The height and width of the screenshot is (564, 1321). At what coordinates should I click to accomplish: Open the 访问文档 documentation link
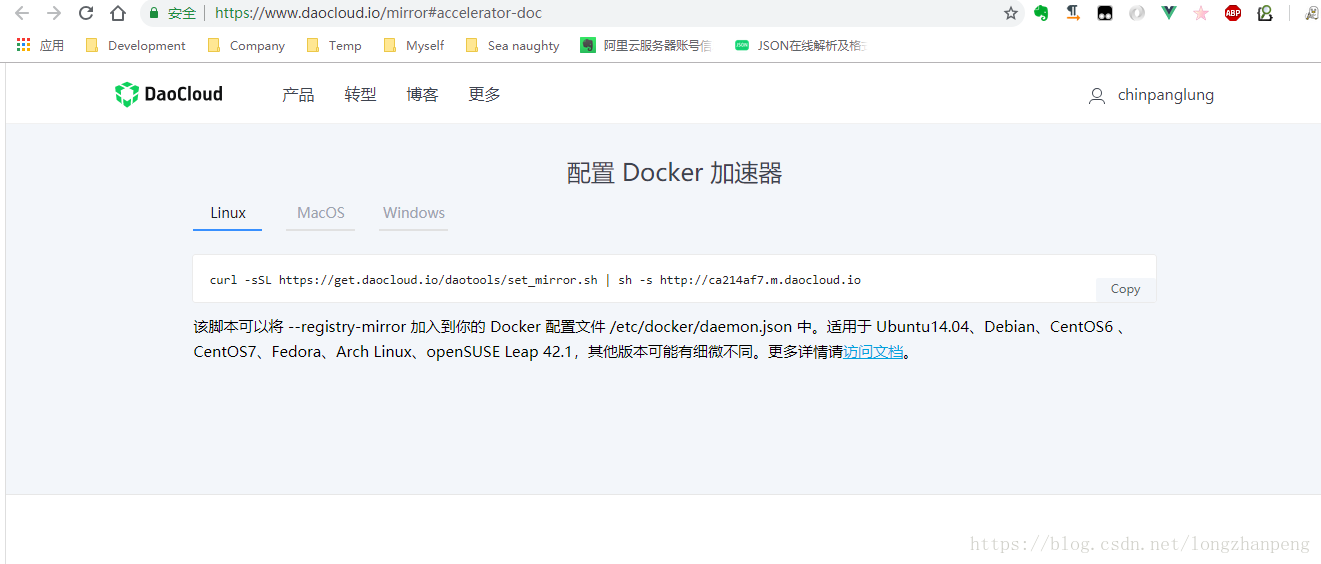click(873, 352)
